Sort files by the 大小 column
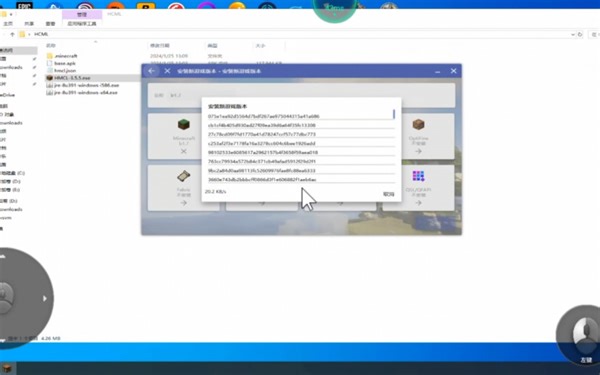The image size is (600, 375). [260, 46]
